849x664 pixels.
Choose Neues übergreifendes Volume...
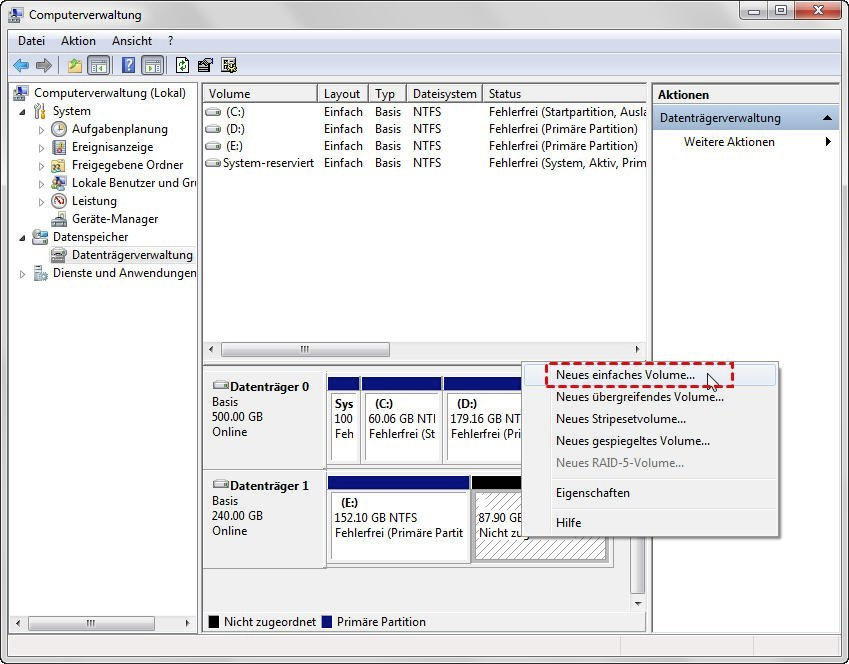[649, 397]
